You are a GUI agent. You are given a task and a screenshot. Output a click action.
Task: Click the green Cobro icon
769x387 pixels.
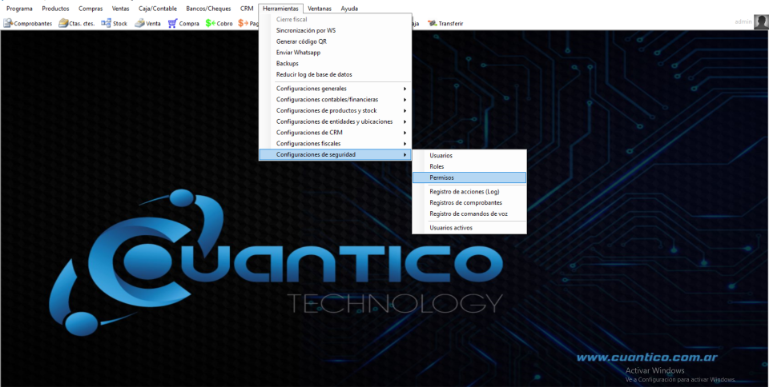point(210,23)
